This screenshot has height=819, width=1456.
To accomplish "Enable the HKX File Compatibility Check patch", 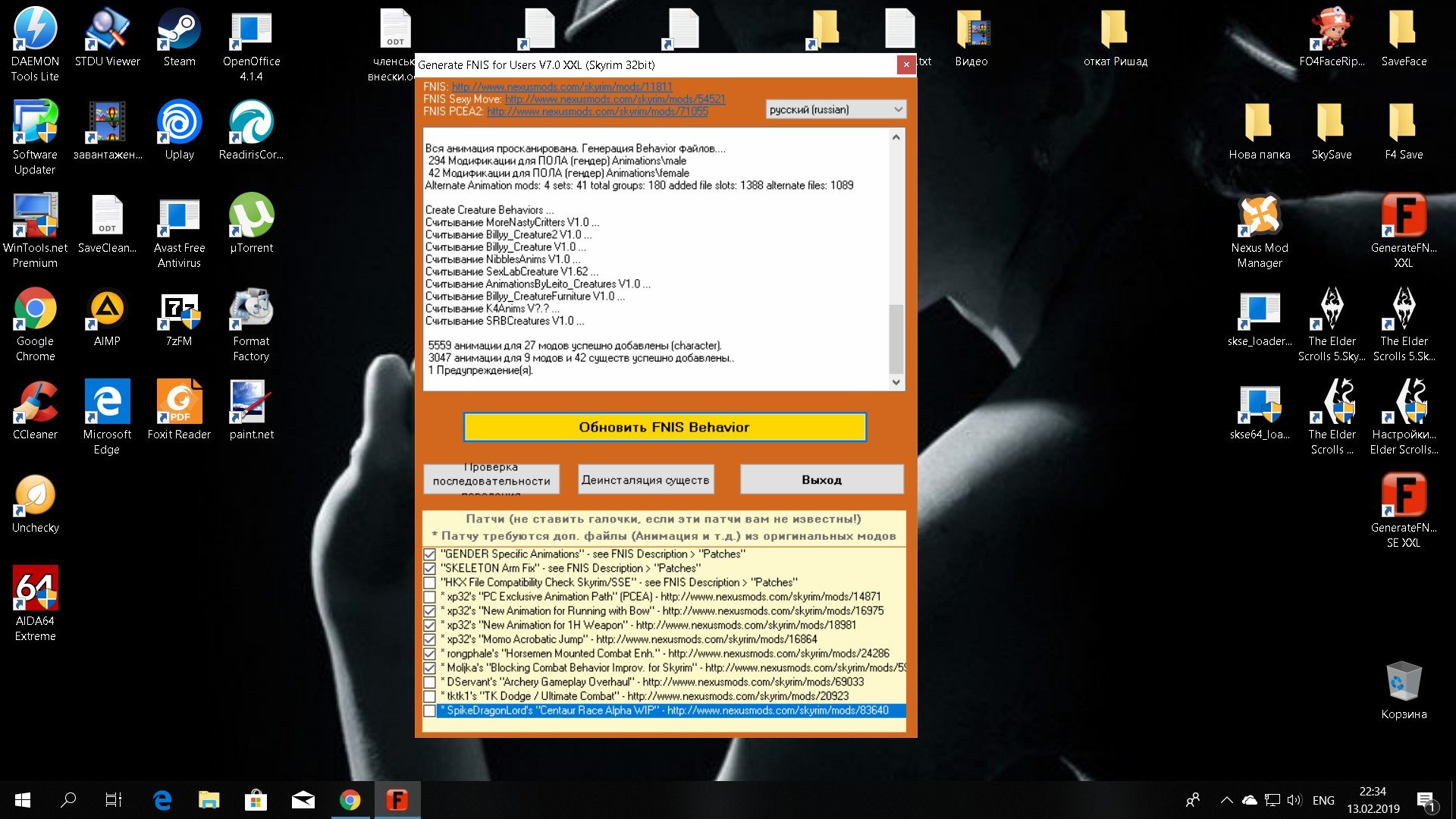I will [x=430, y=582].
